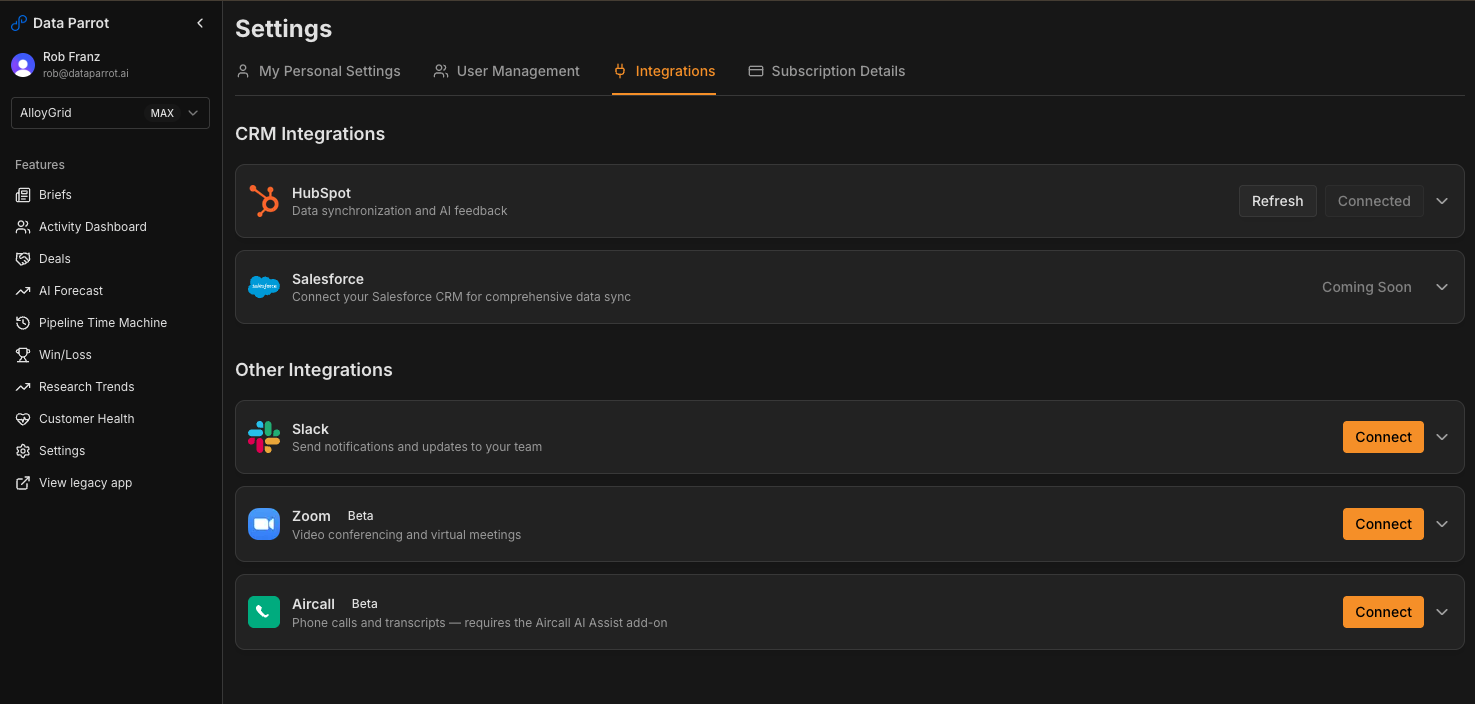Collapse the sidebar using the arrow icon
Screen dimensions: 1475x704
point(200,23)
